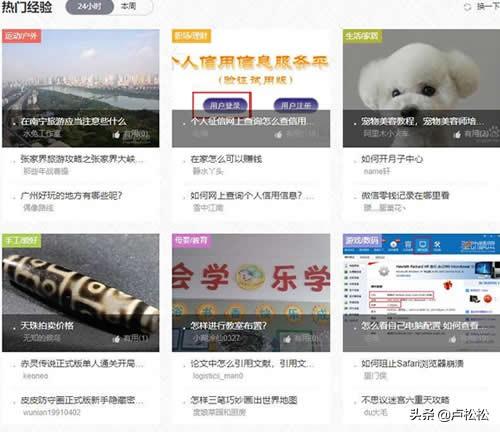The image size is (500, 432).
Task: Click thumbs-up on 怎样进行教室布置 article
Action: (x=287, y=339)
